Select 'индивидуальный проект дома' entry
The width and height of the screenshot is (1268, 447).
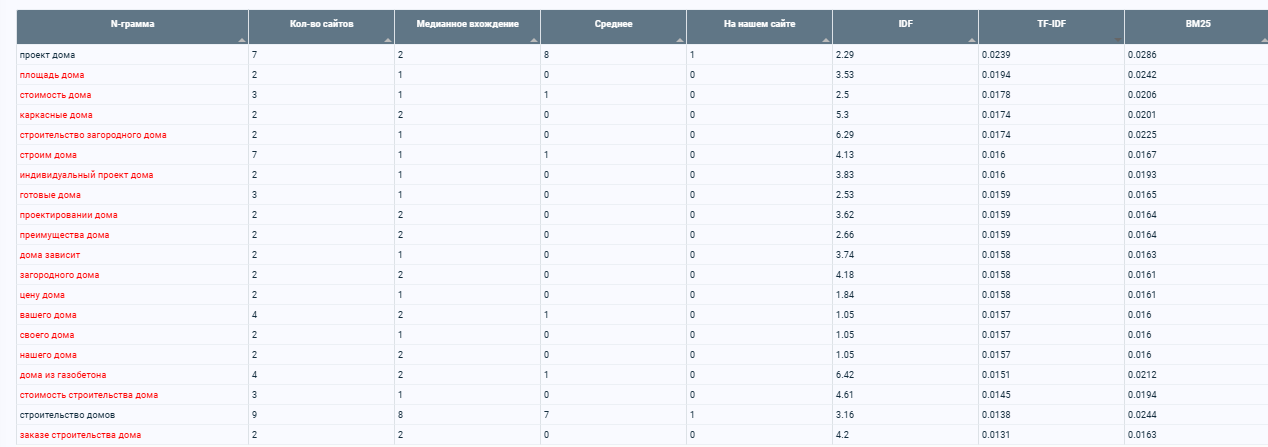tap(87, 175)
